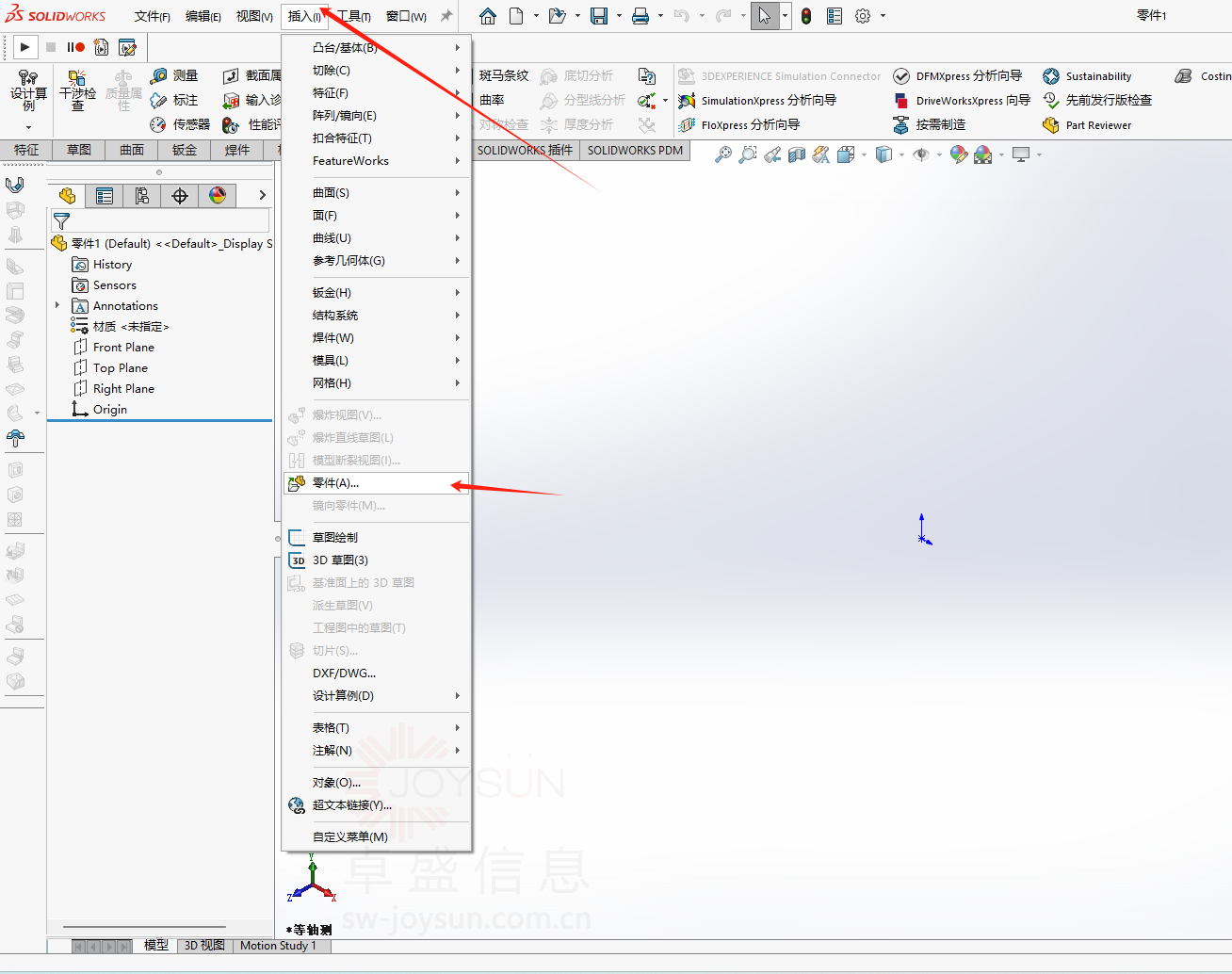Image resolution: width=1232 pixels, height=974 pixels.
Task: Open the Options gear icon
Action: point(862,16)
